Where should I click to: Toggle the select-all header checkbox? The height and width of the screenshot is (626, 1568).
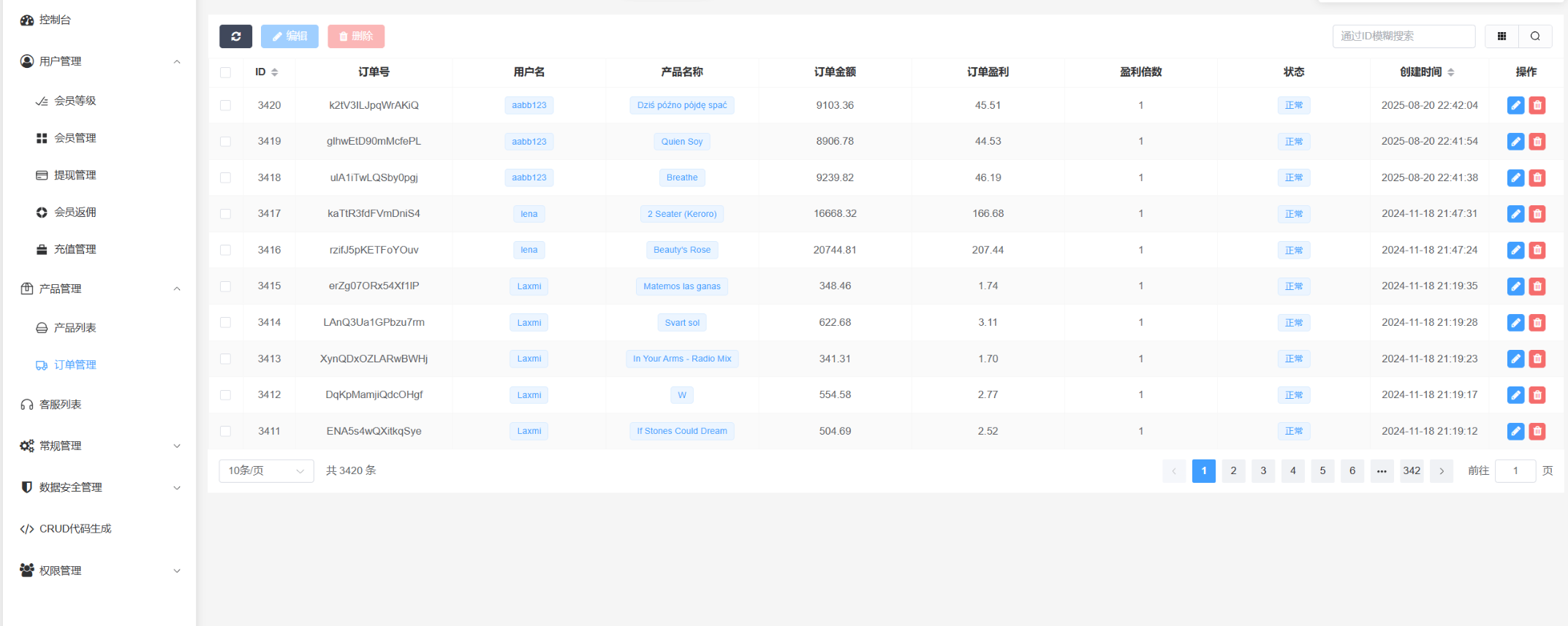click(225, 72)
